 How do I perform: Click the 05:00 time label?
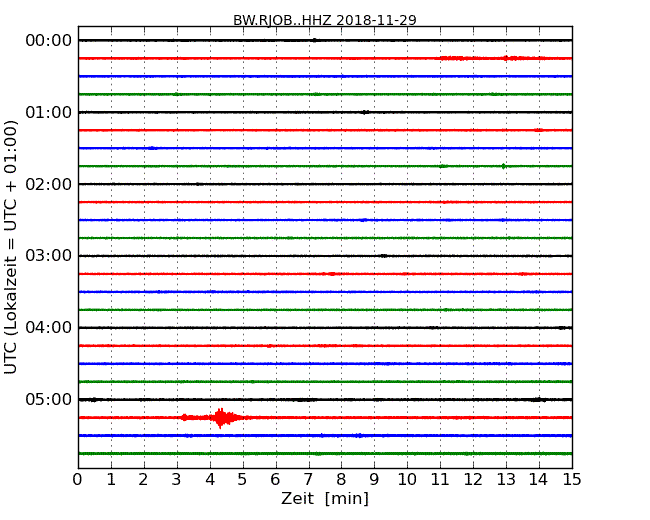pyautogui.click(x=49, y=399)
